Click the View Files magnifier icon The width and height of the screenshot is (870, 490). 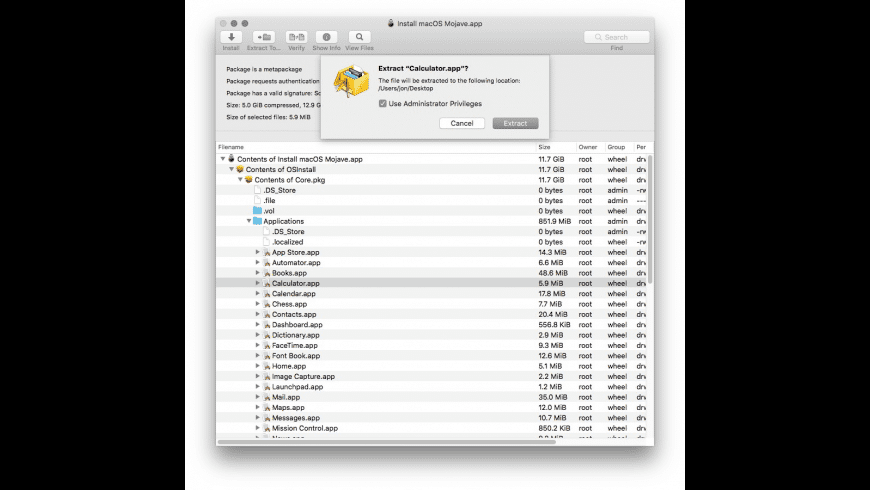tap(360, 37)
